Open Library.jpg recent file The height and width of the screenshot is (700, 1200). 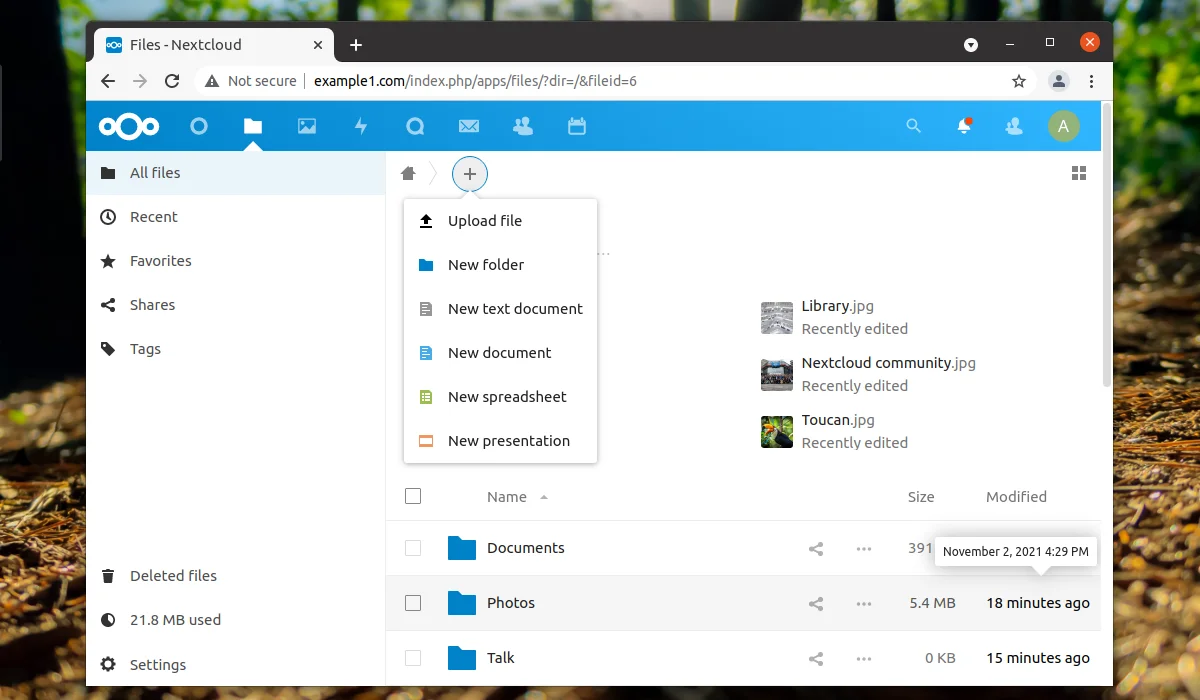(x=838, y=307)
